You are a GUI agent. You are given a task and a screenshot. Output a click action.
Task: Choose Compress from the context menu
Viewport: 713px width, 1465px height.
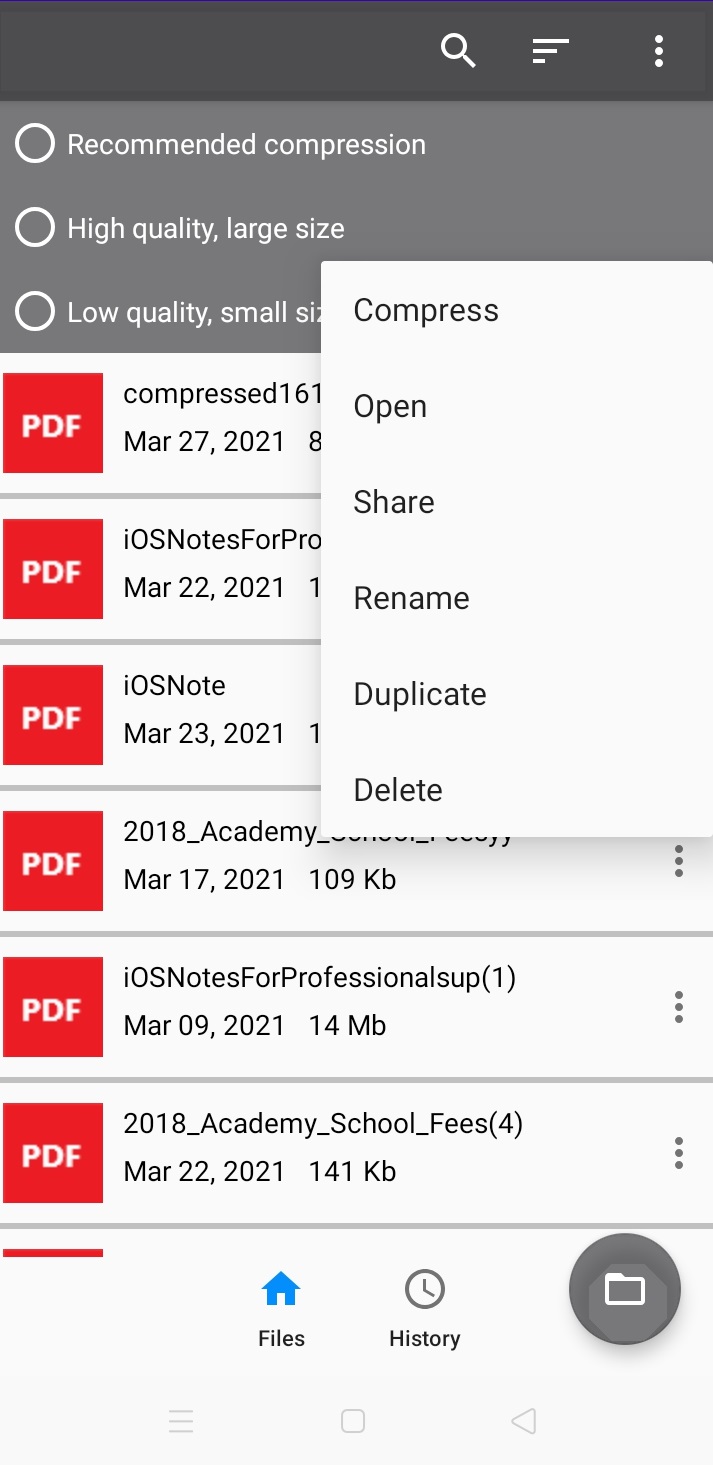[426, 310]
